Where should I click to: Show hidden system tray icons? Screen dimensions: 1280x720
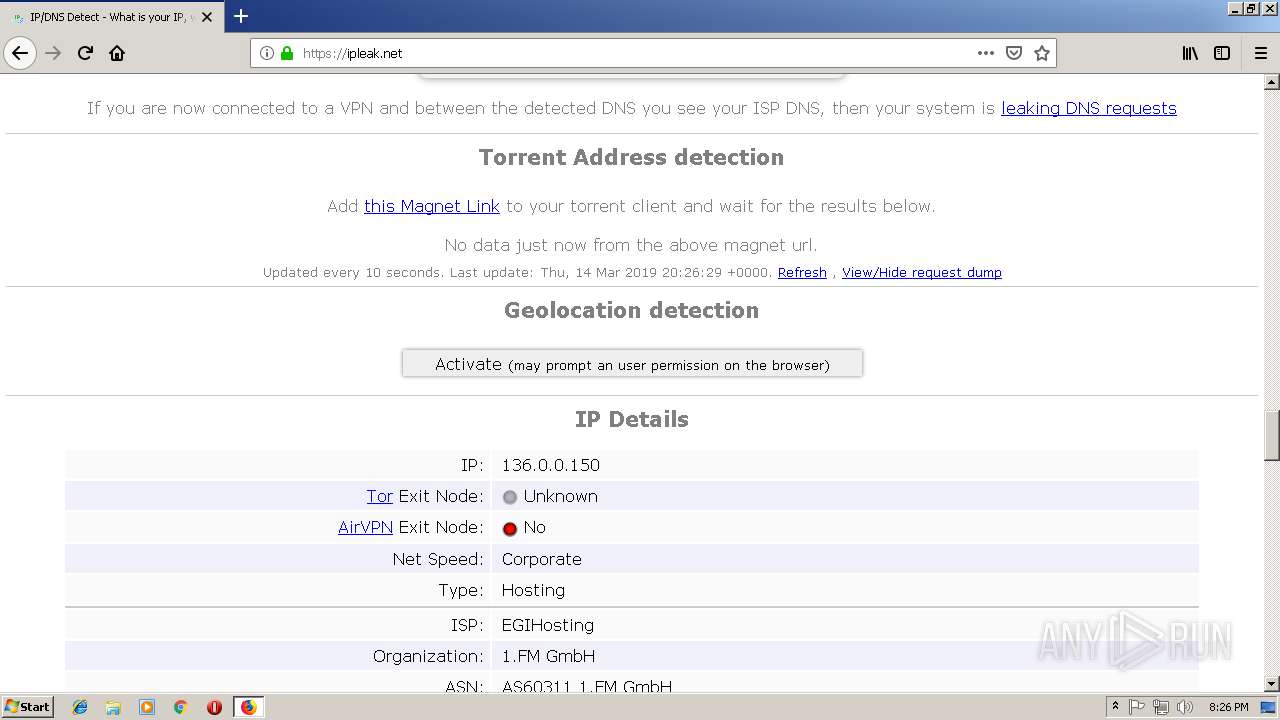[1115, 707]
